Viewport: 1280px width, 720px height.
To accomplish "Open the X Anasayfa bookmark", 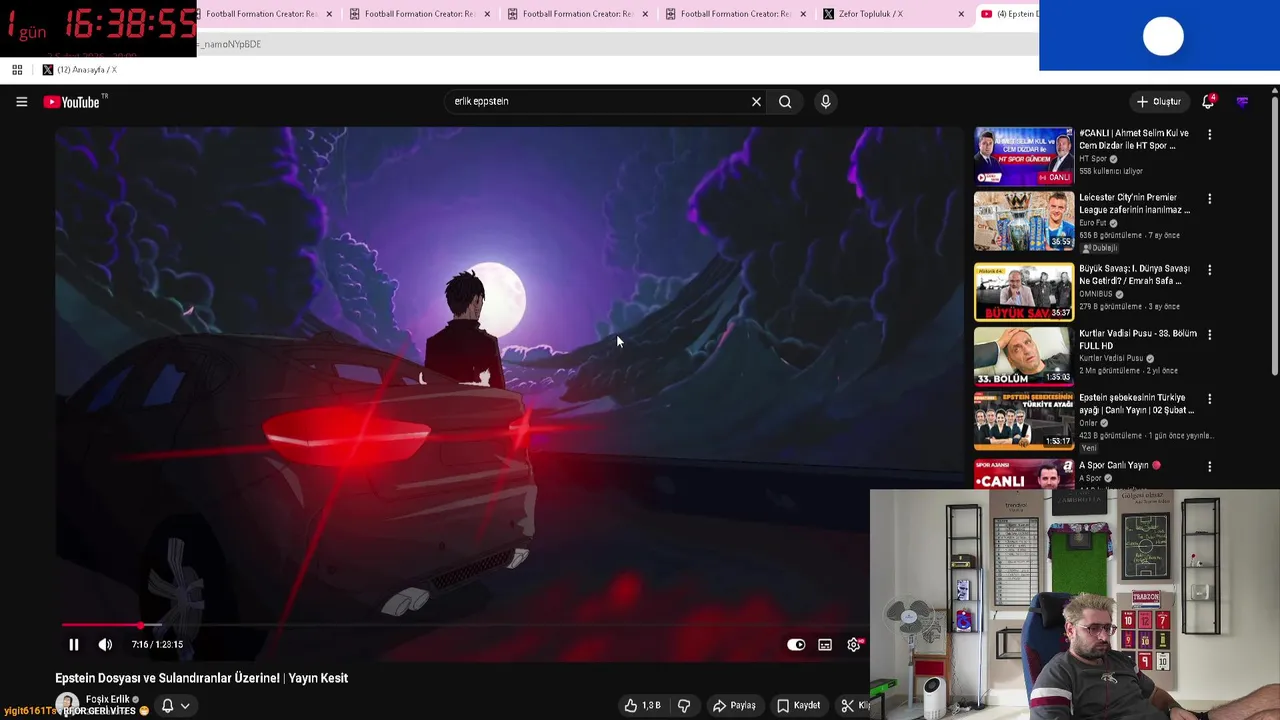I will pyautogui.click(x=79, y=70).
